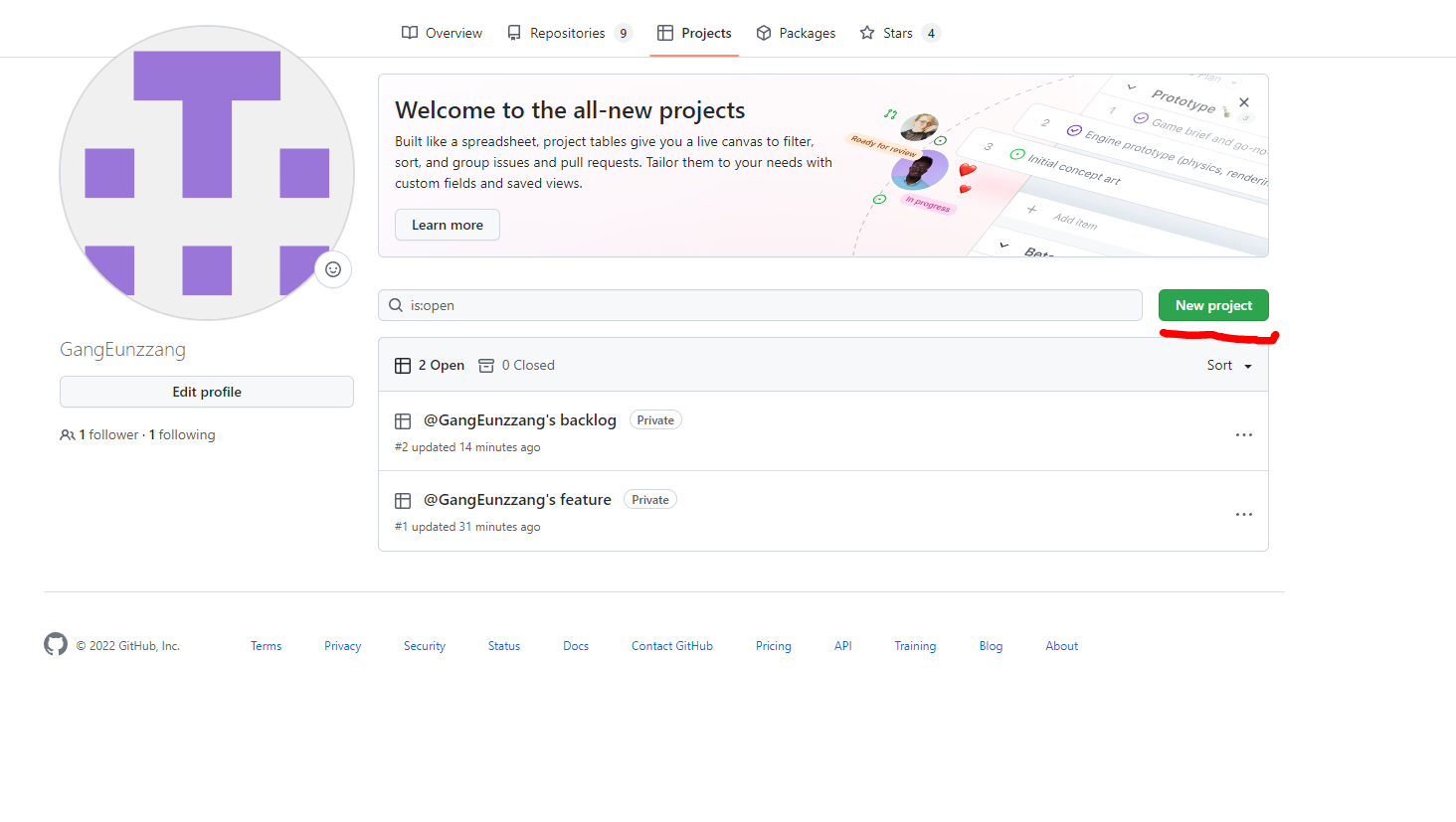Open the Training footer link
This screenshot has height=822, width=1456.
(x=915, y=646)
